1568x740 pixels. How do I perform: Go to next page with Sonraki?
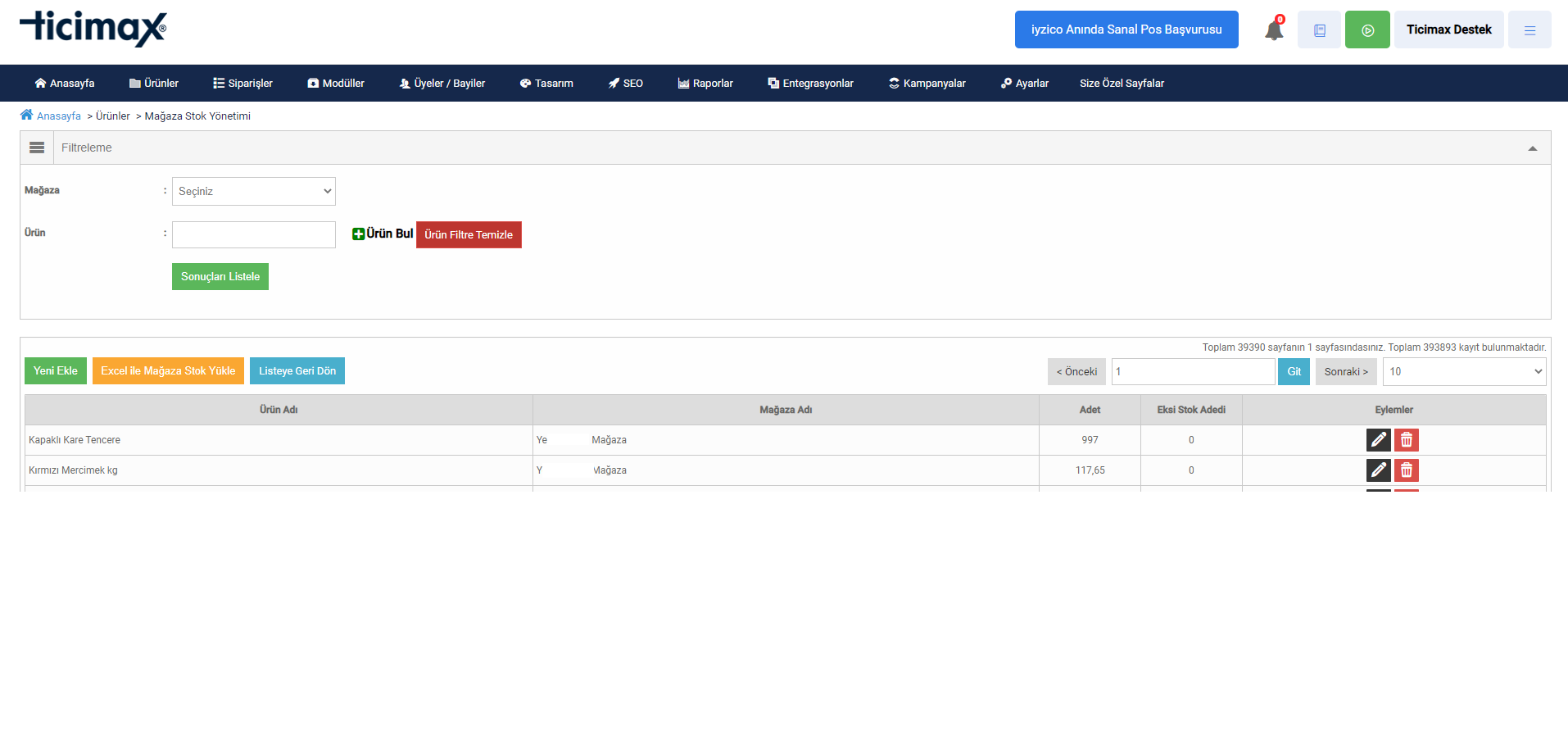tap(1346, 371)
